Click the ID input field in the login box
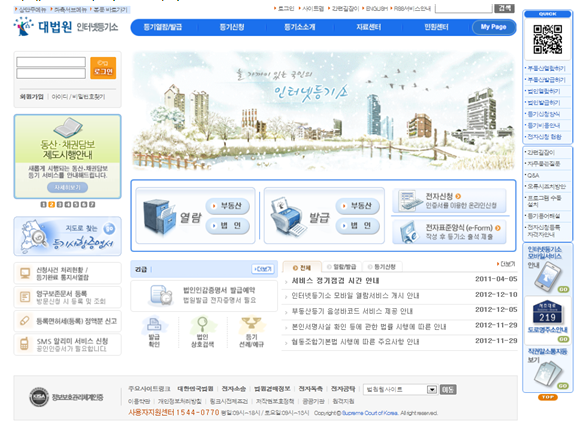The height and width of the screenshot is (429, 576). 51,62
